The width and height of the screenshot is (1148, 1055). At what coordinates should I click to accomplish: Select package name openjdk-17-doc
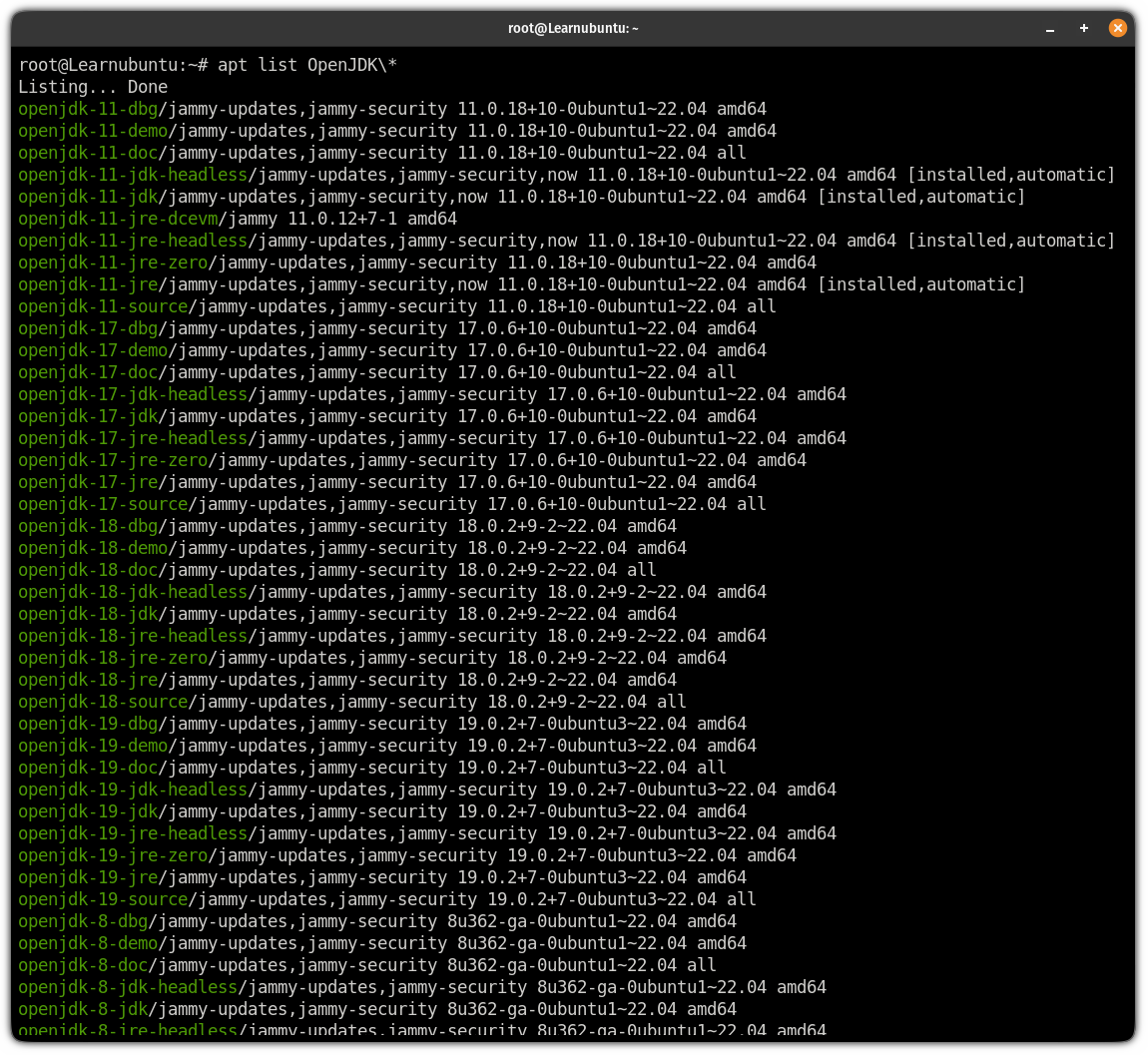point(88,372)
